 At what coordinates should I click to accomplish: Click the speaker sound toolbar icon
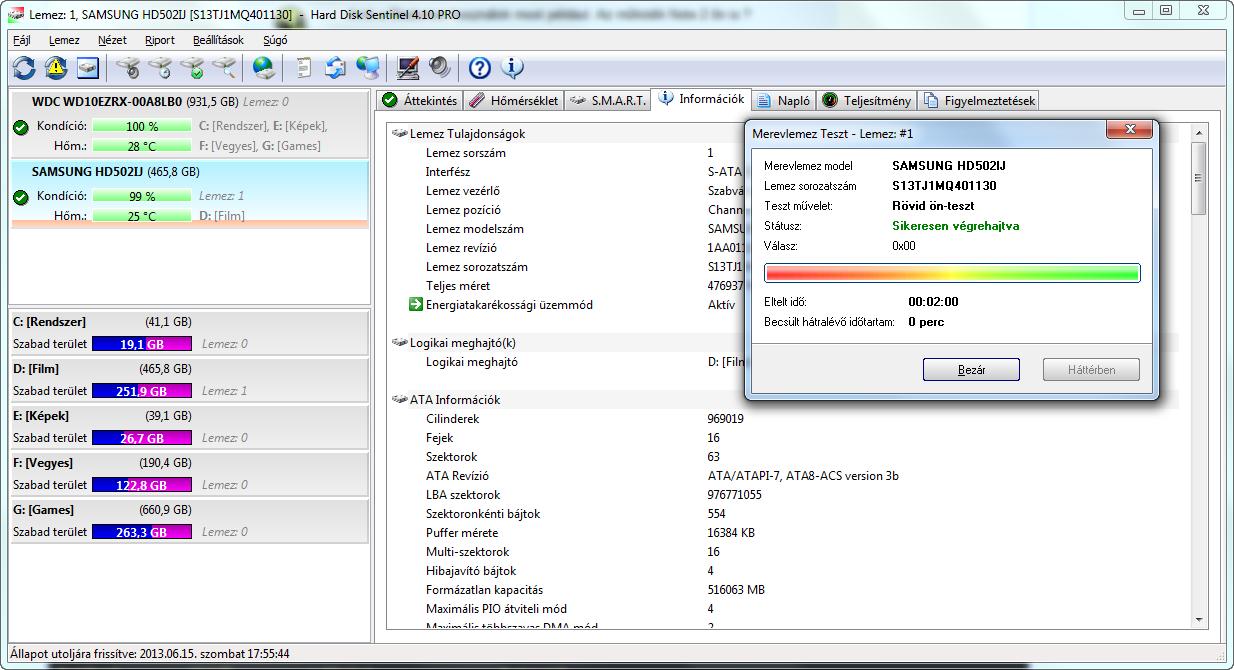pyautogui.click(x=439, y=68)
